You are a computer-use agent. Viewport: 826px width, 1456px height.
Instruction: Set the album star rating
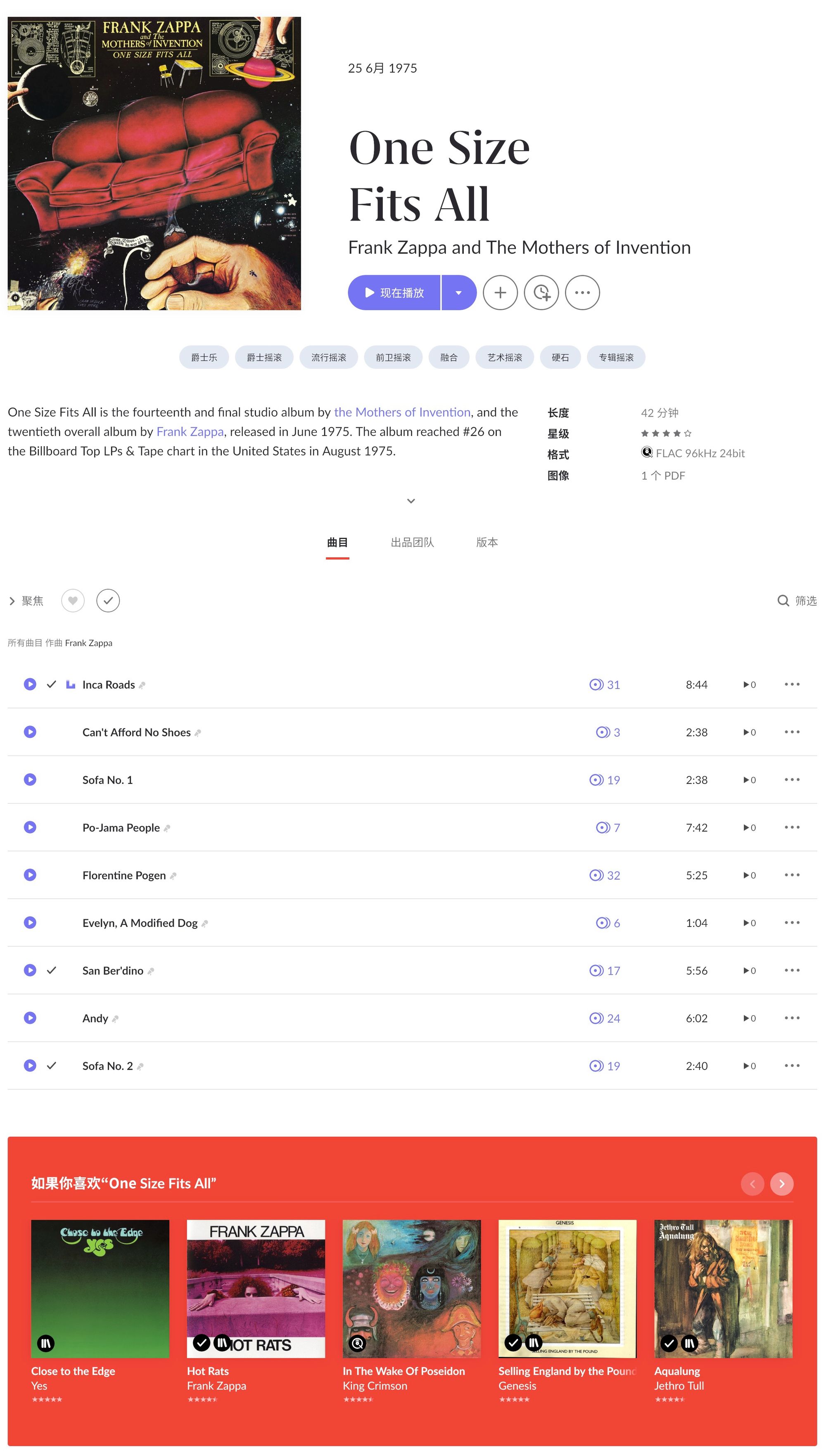666,433
